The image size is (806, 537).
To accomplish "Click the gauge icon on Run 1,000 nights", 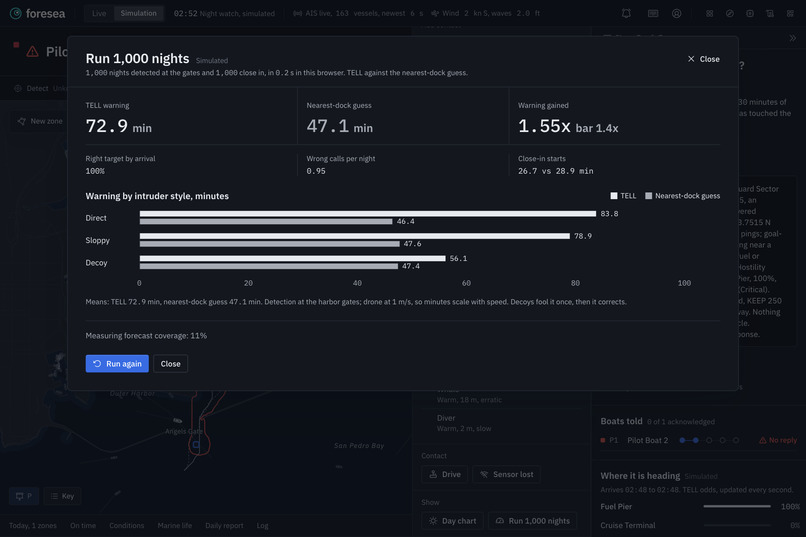I will [x=500, y=521].
